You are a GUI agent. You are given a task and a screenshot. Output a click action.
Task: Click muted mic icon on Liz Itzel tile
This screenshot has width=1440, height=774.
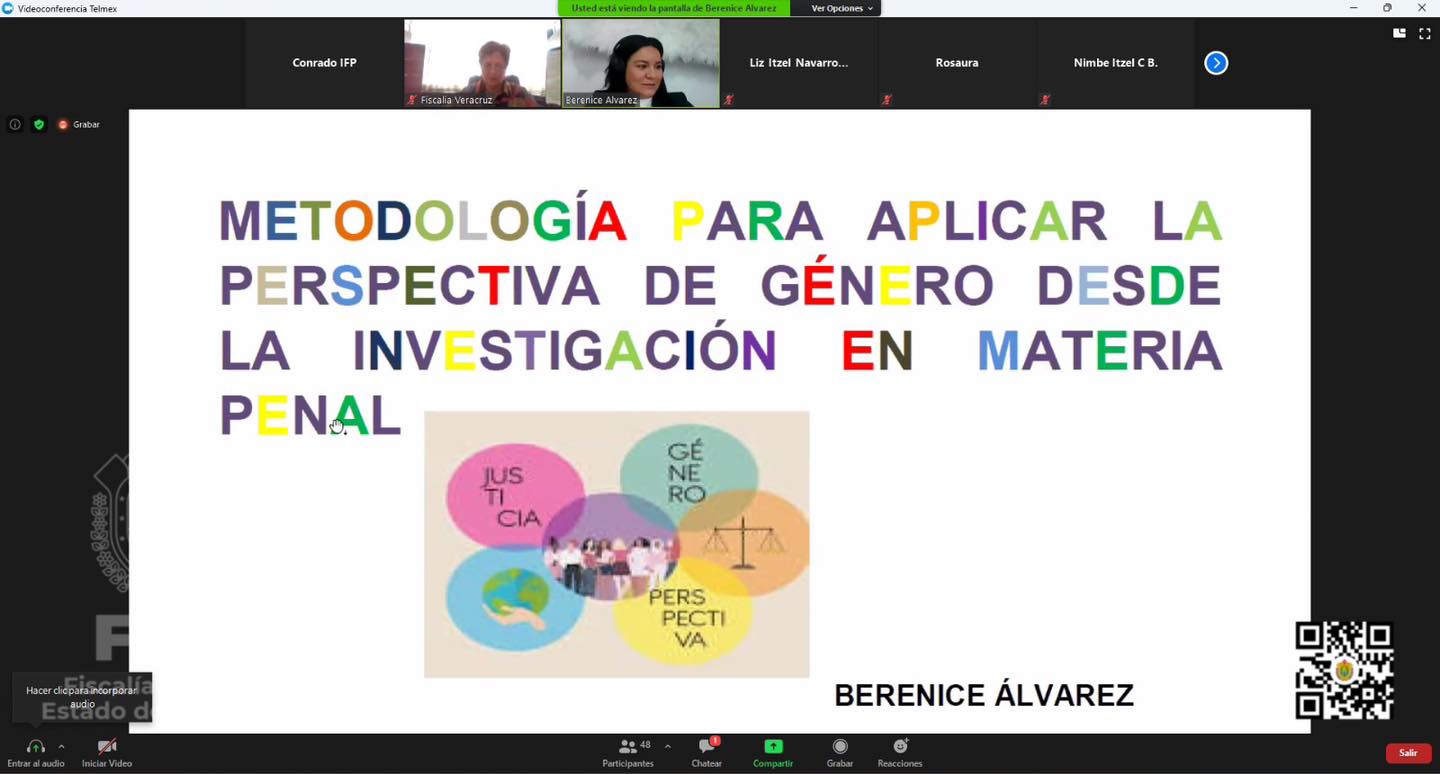coord(729,100)
